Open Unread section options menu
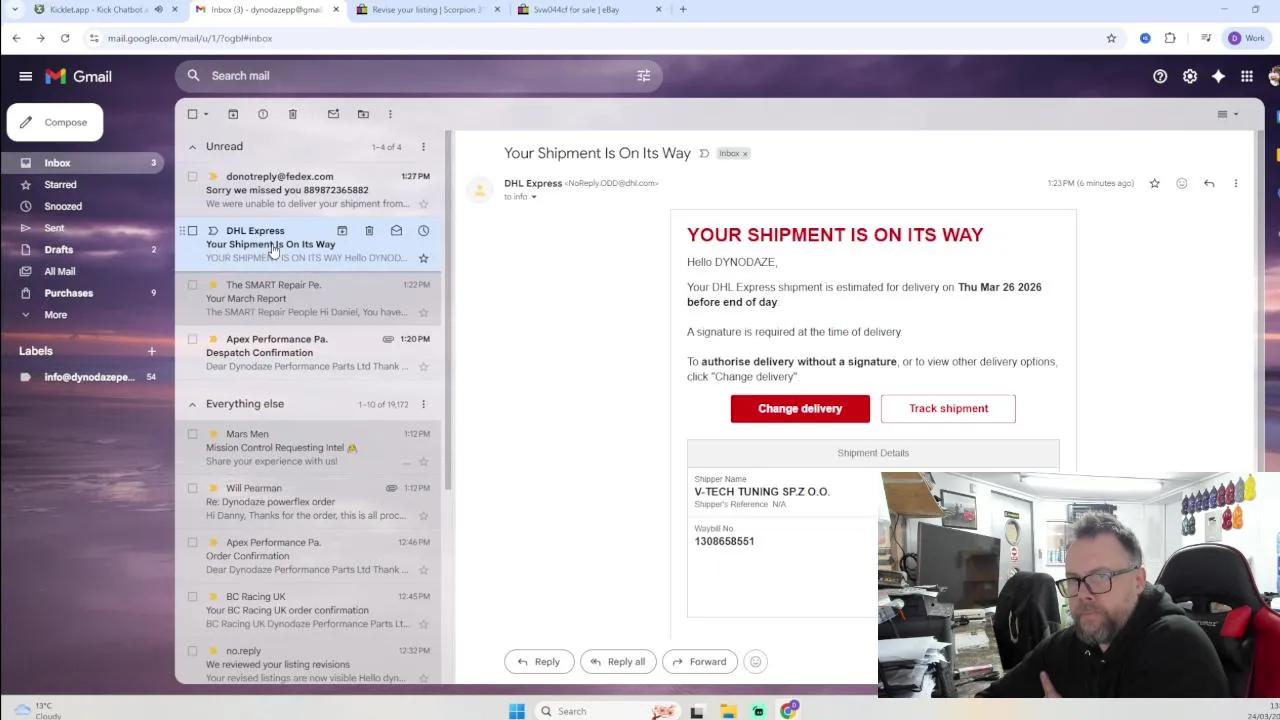Screen dimensions: 1280x720 [423, 147]
